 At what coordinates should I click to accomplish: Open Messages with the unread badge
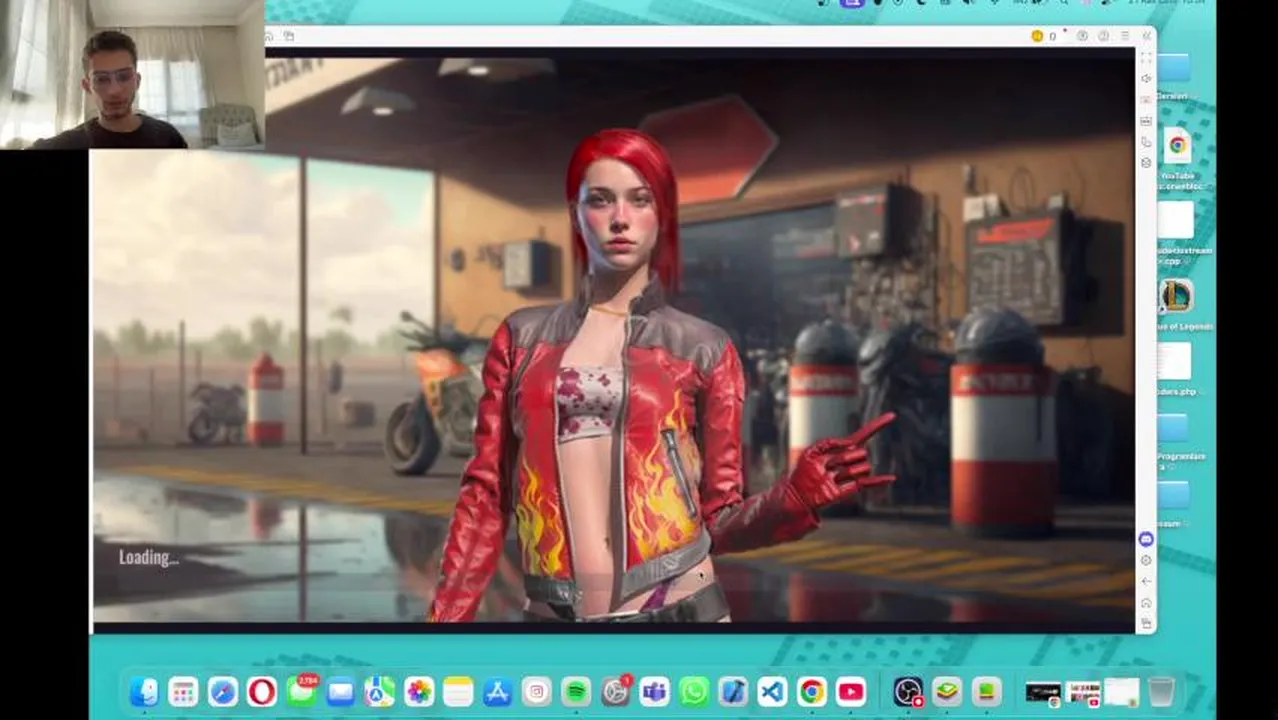[301, 691]
